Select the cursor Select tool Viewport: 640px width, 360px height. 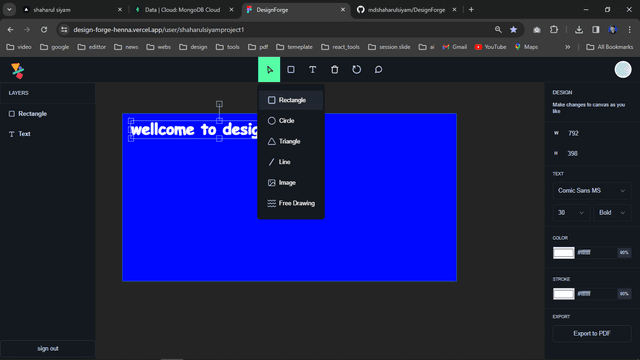(x=269, y=69)
